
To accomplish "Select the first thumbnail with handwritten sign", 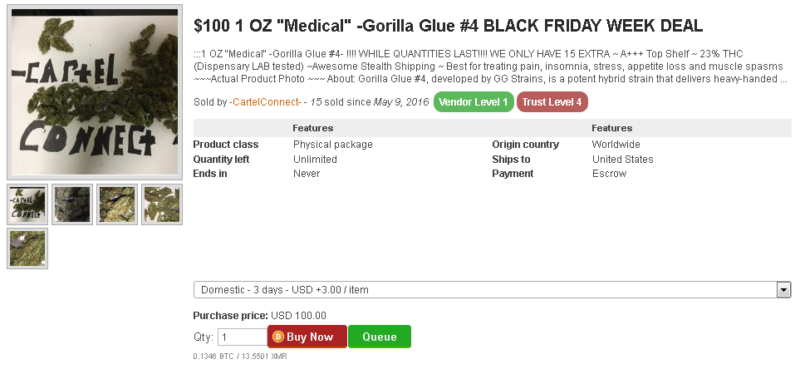I will click(28, 204).
